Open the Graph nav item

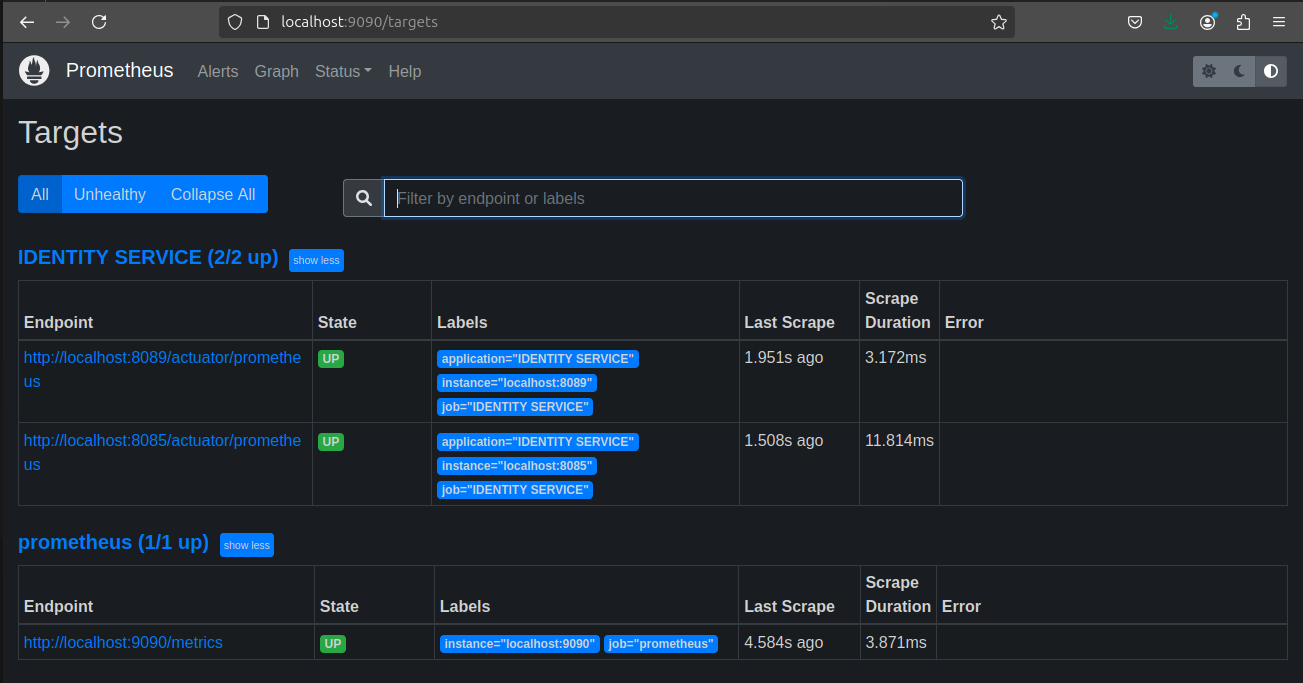(x=277, y=71)
